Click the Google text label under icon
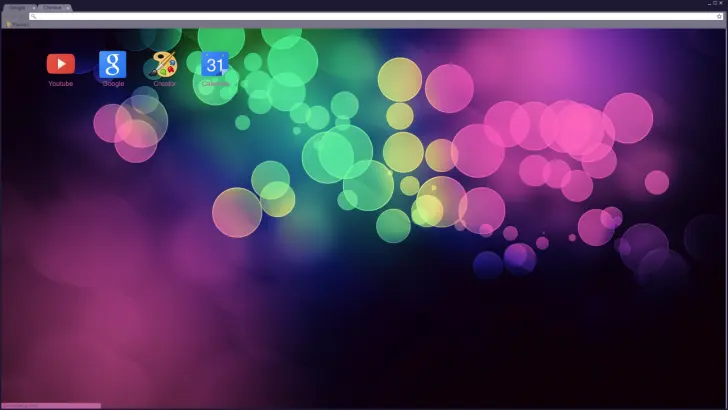The image size is (728, 410). pos(113,83)
